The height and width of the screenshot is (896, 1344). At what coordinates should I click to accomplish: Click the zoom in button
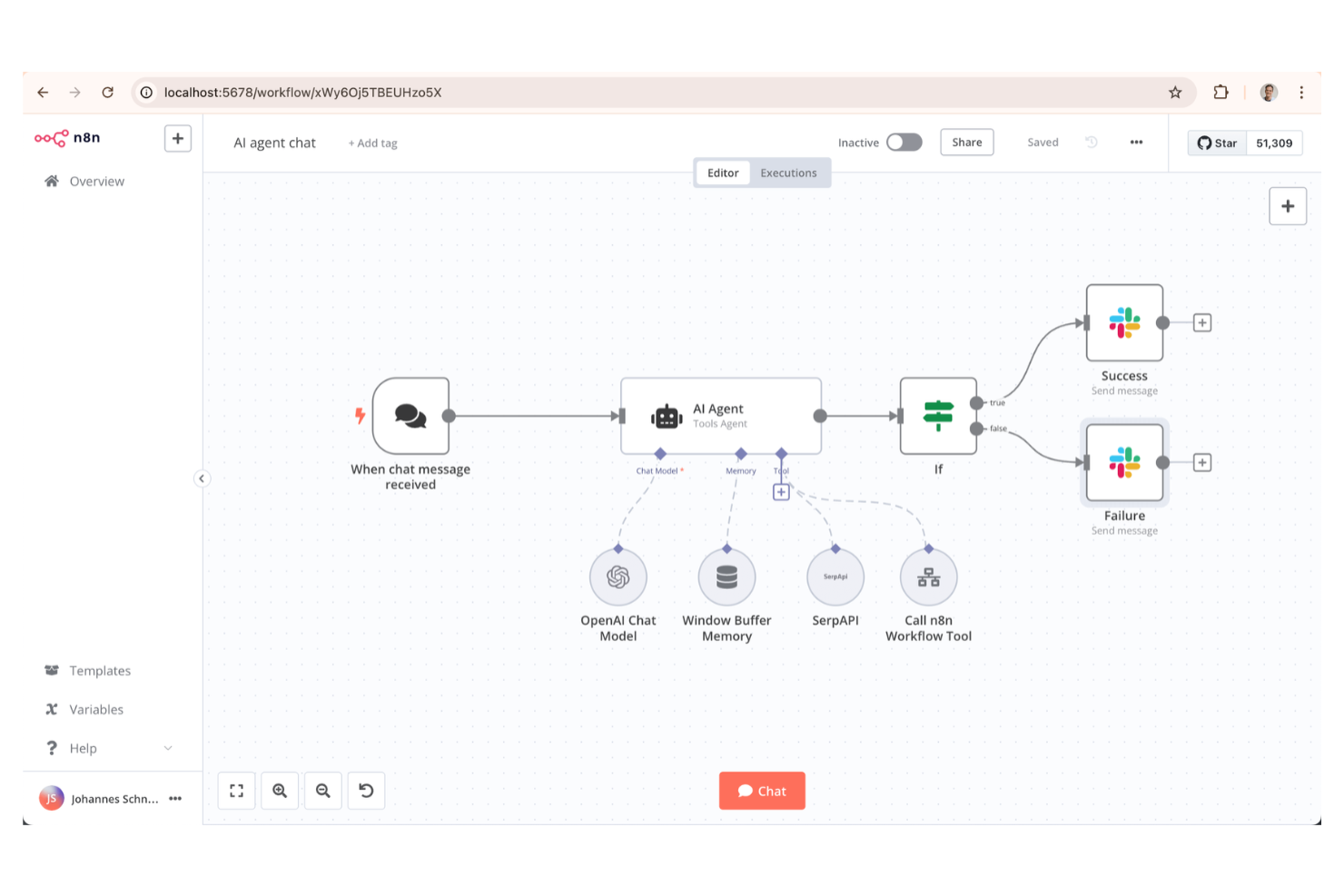click(280, 792)
